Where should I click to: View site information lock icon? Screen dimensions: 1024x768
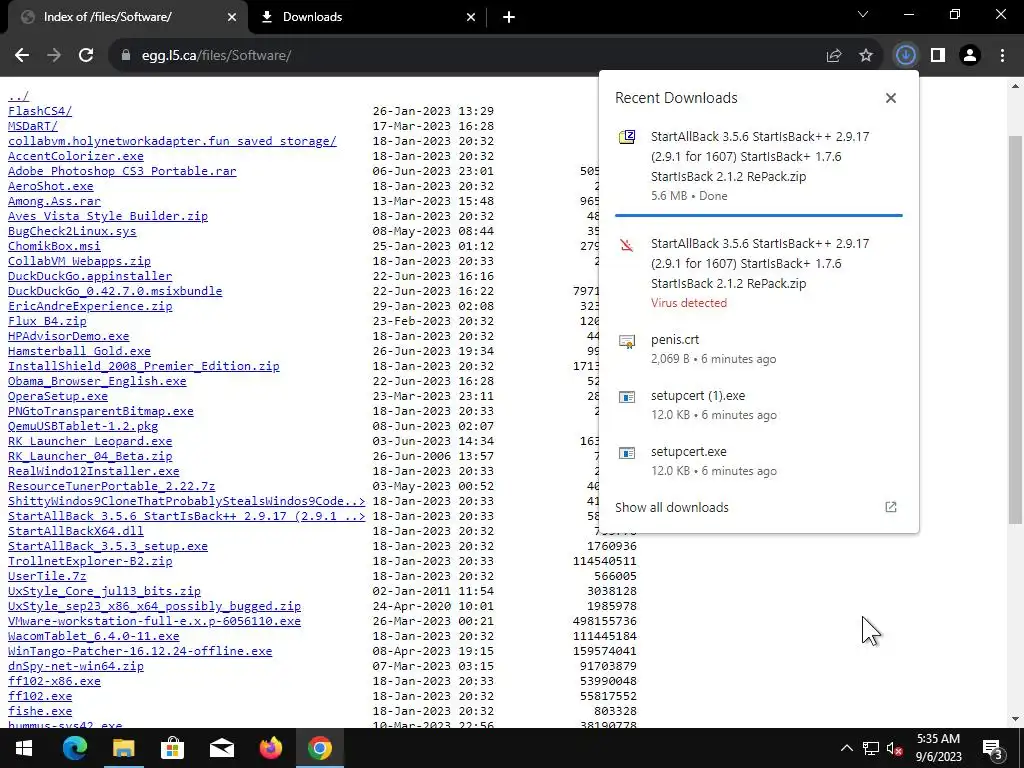coord(126,56)
